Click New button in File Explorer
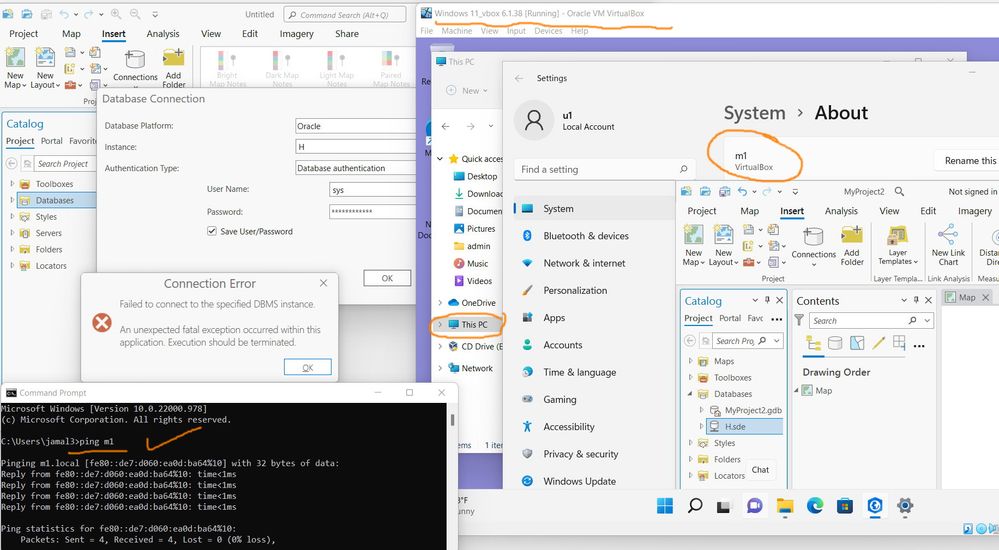999x550 pixels. [x=467, y=90]
